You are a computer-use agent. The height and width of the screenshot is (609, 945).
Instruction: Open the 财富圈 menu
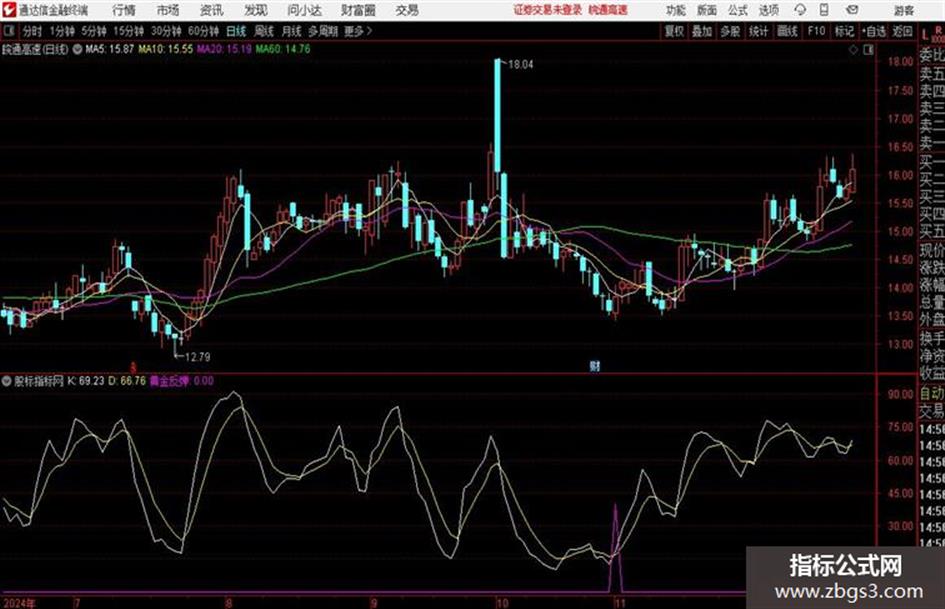pos(358,10)
